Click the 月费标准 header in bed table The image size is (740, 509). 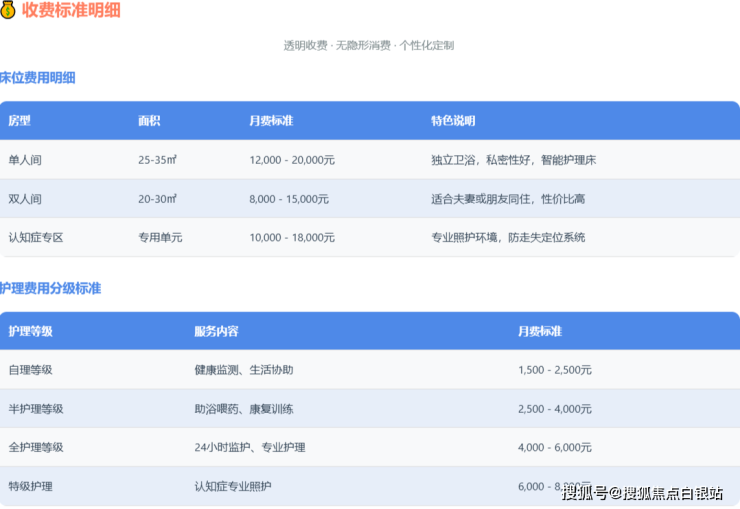coord(271,121)
